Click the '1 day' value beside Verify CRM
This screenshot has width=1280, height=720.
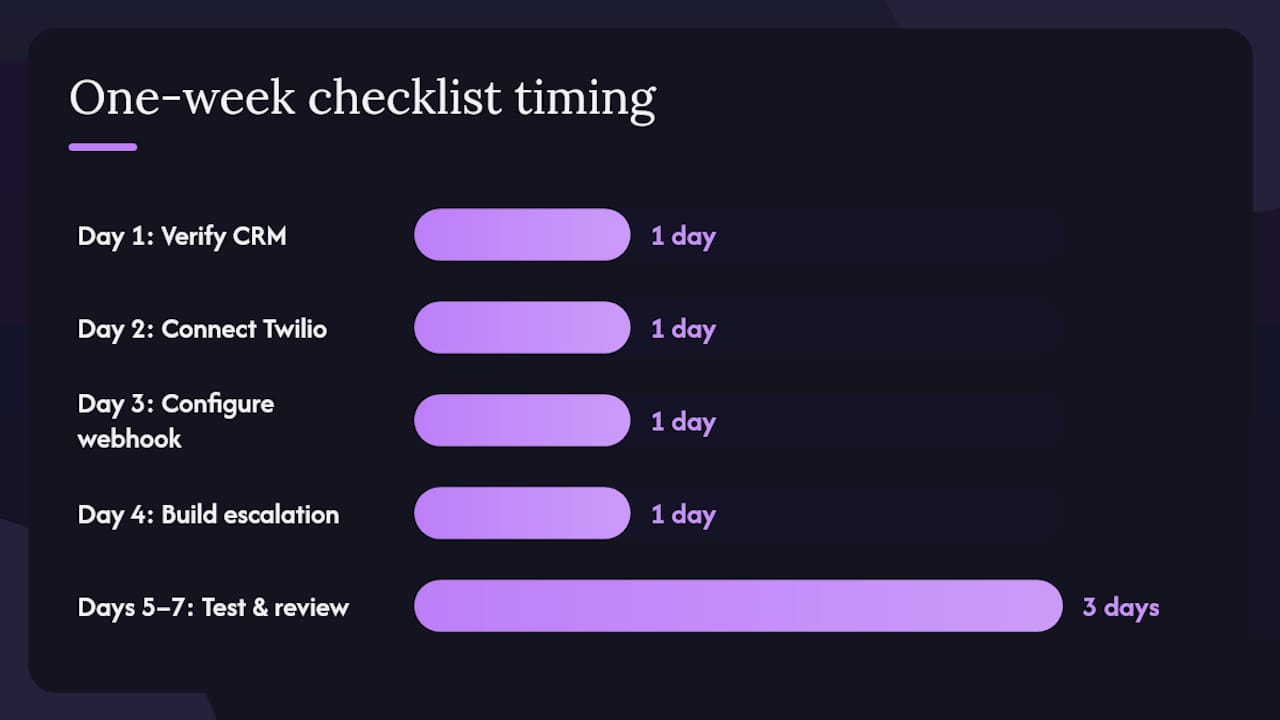point(683,236)
